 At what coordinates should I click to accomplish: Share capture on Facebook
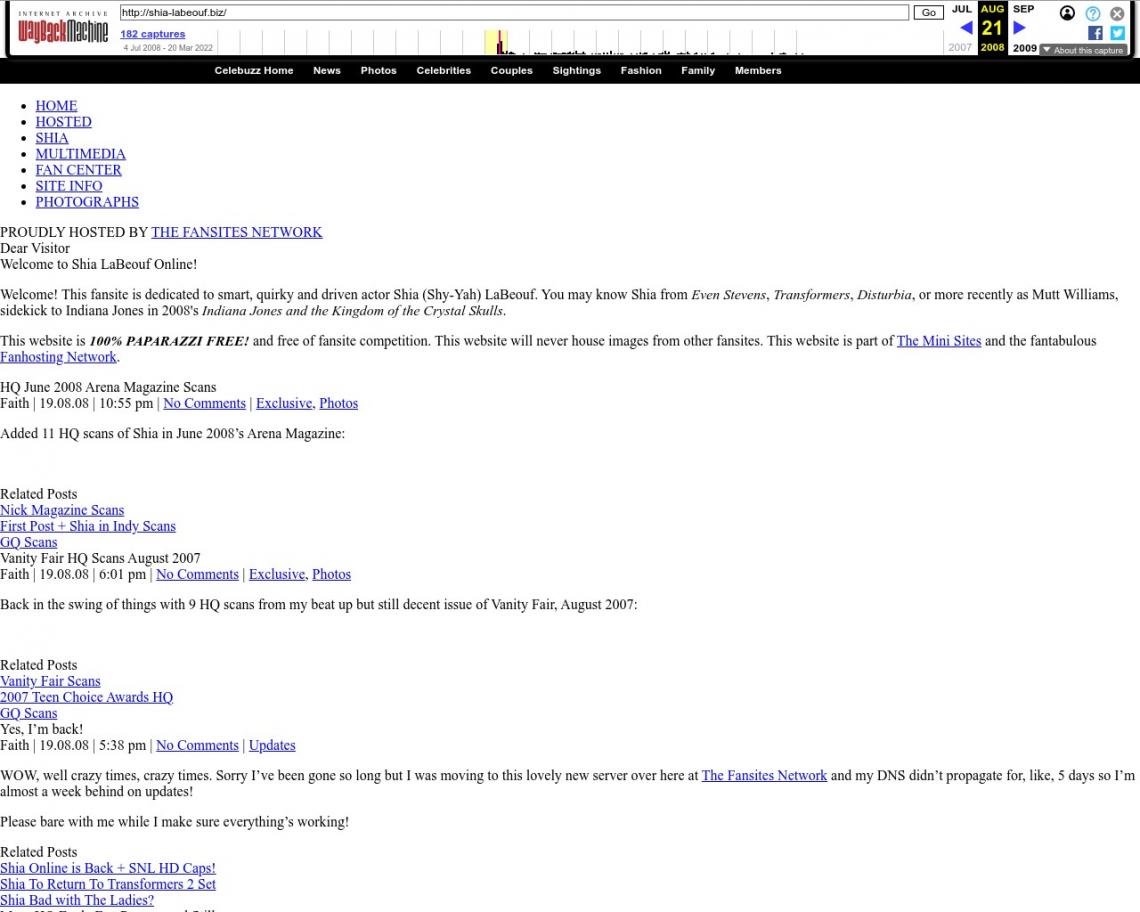coord(1096,33)
